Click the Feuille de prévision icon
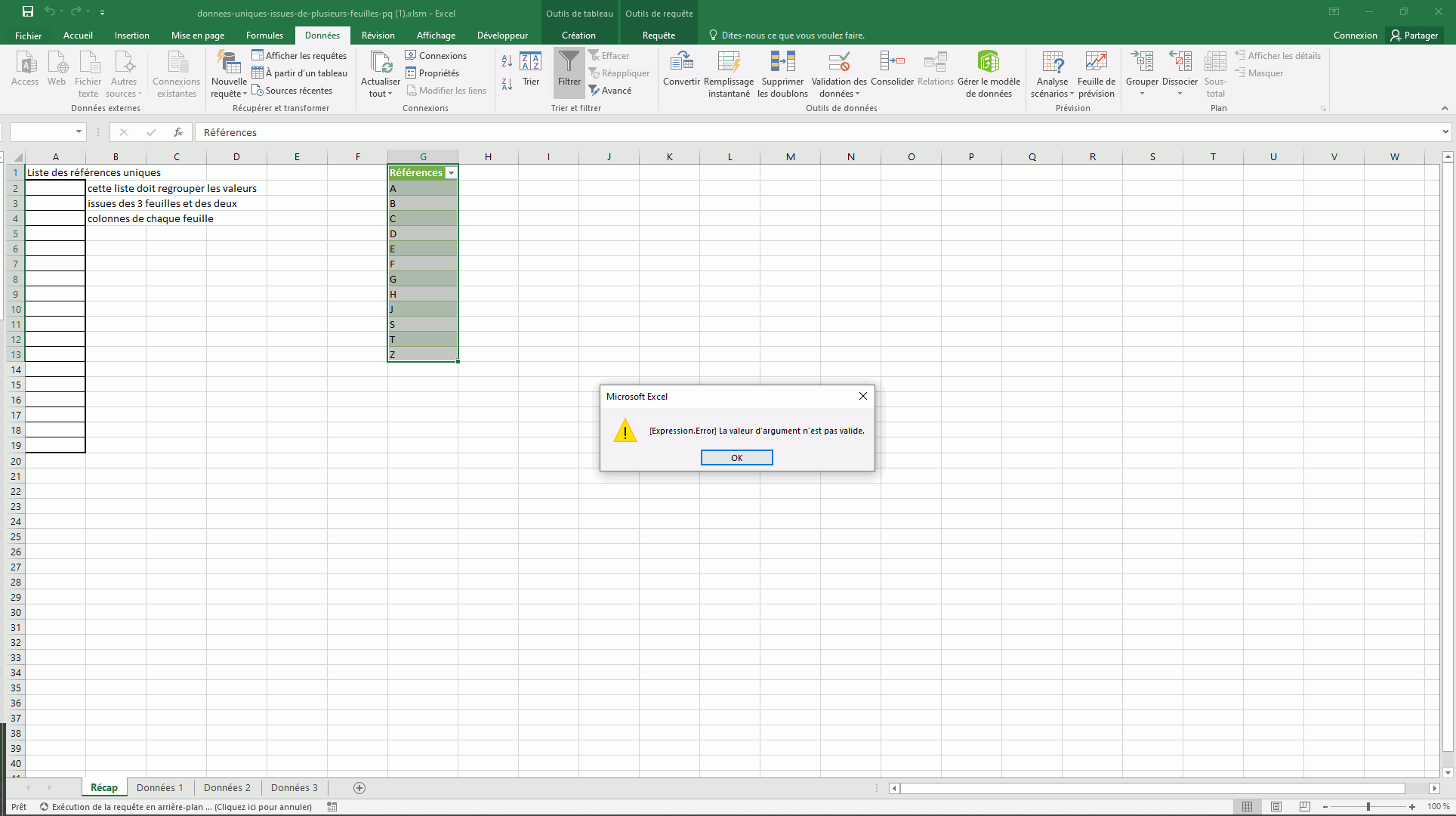The height and width of the screenshot is (816, 1456). [1096, 62]
